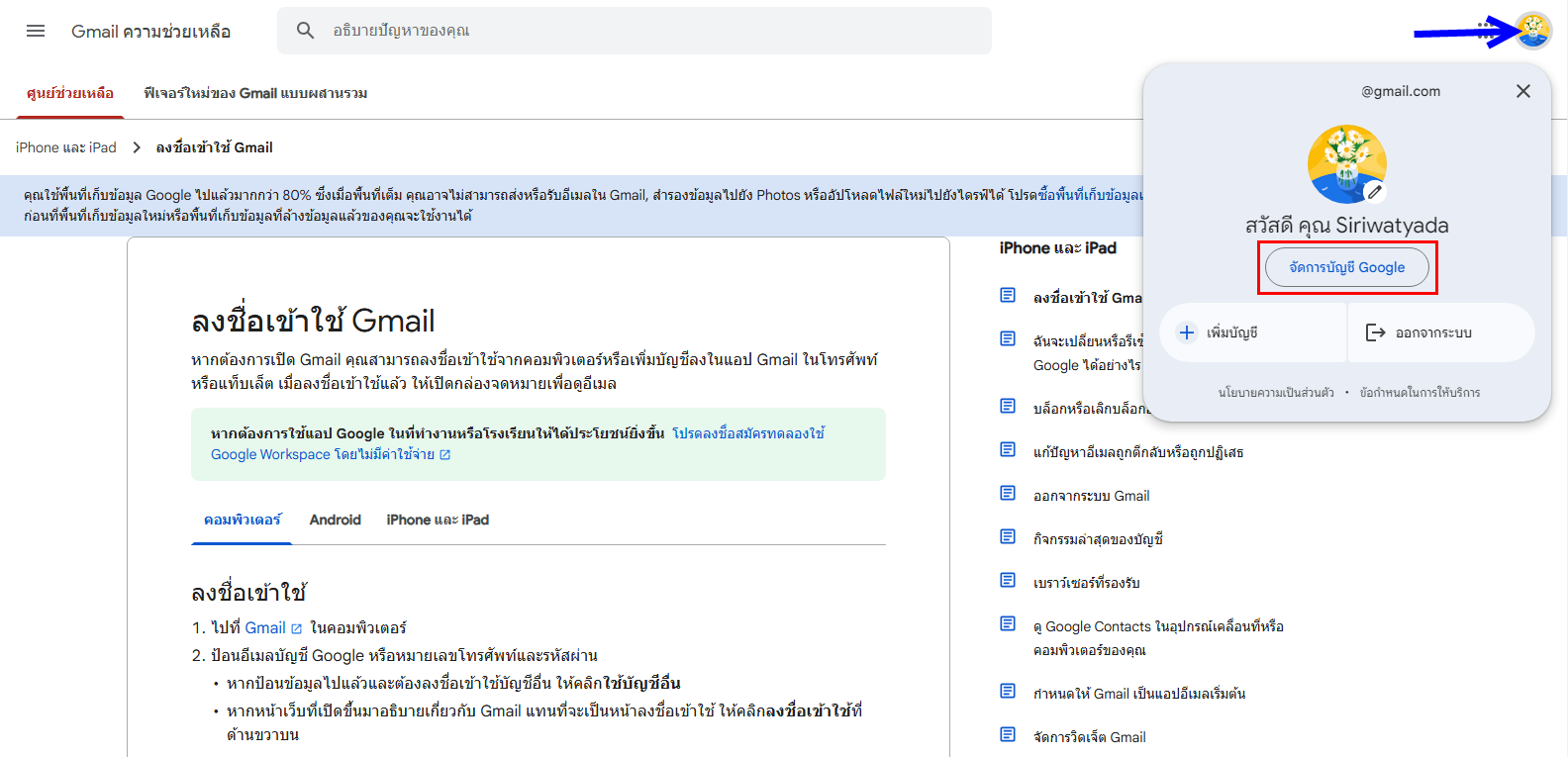
Task: Click the storage warning banner text
Action: tap(584, 206)
